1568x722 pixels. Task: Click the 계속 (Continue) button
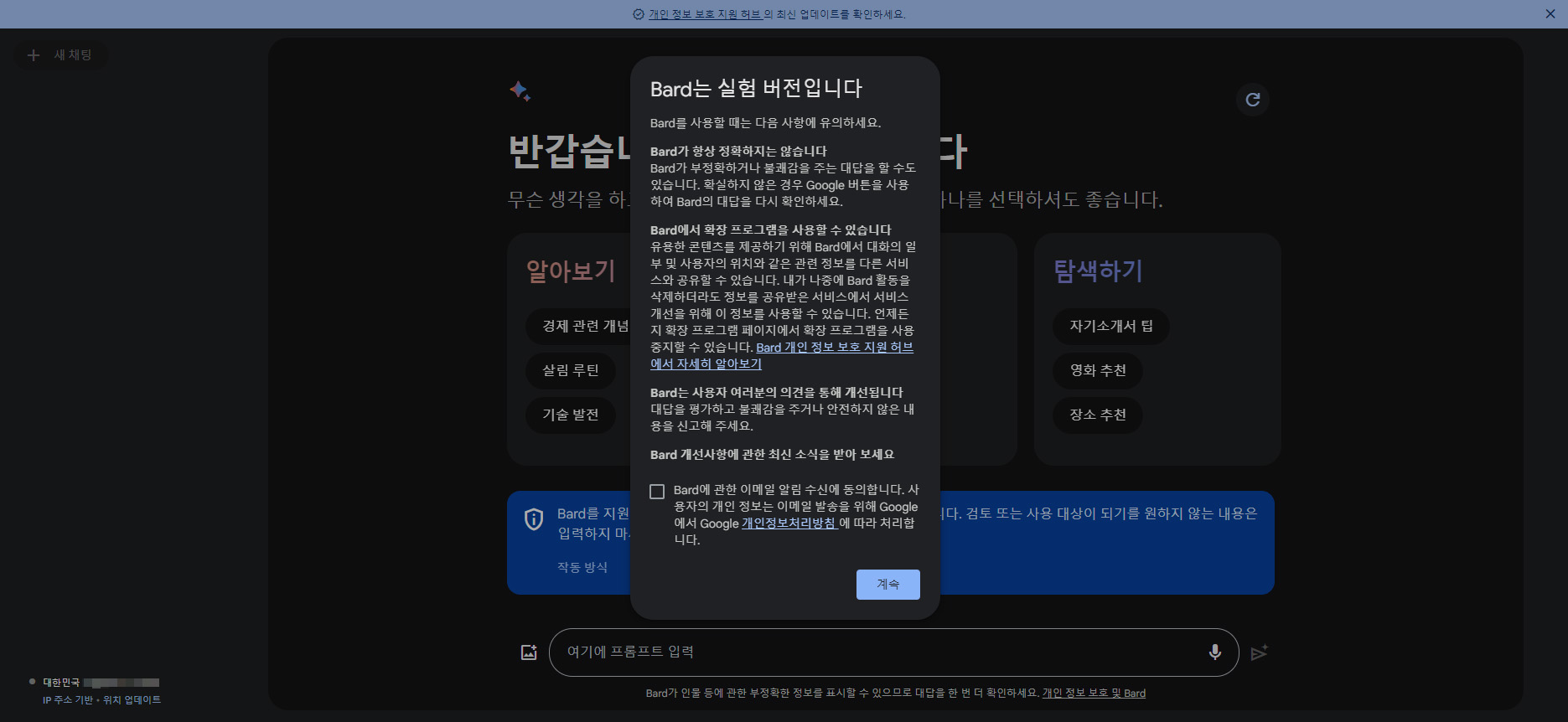tap(887, 584)
